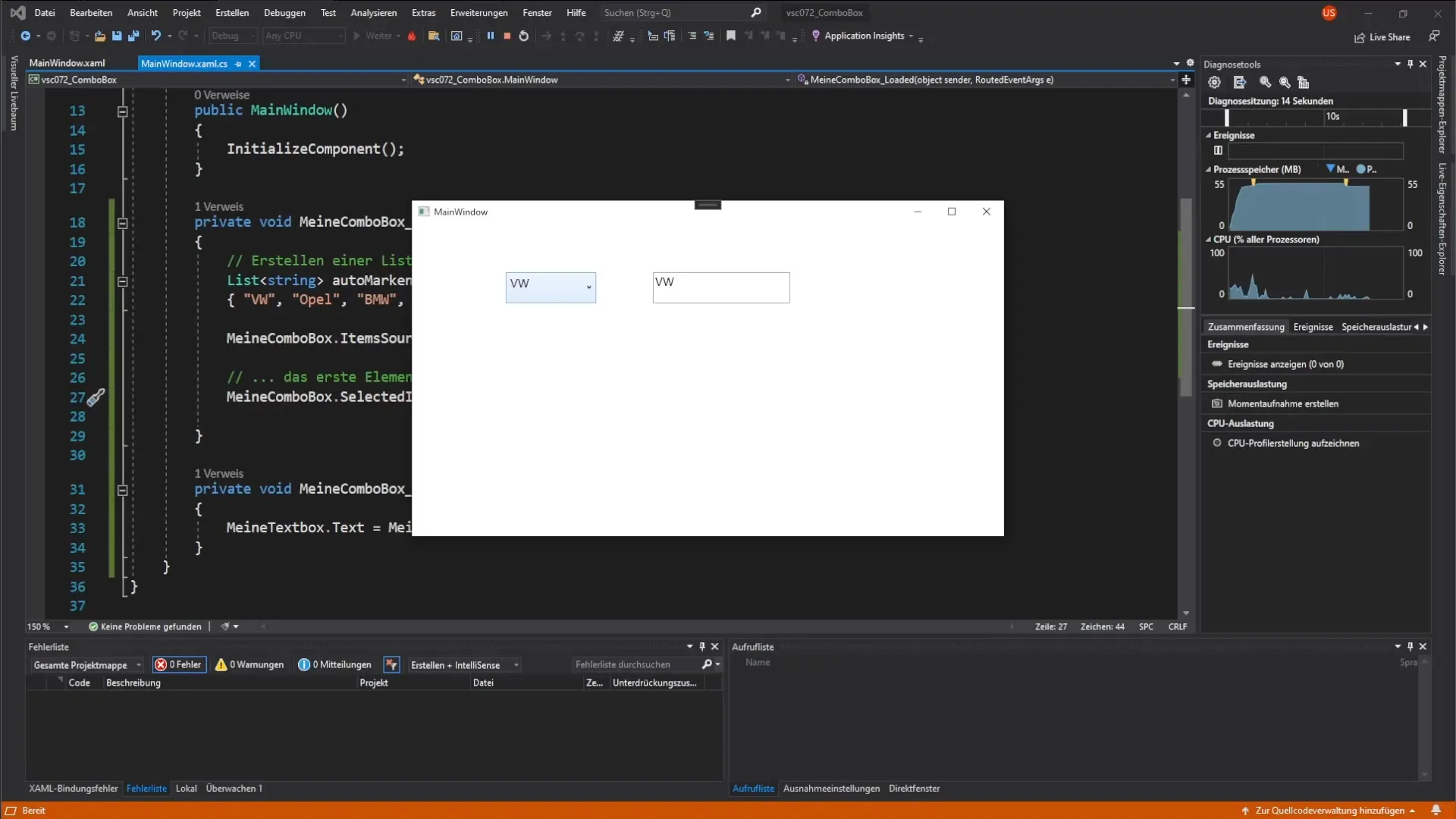Click Live Share button
This screenshot has width=1456, height=819.
tap(1382, 37)
